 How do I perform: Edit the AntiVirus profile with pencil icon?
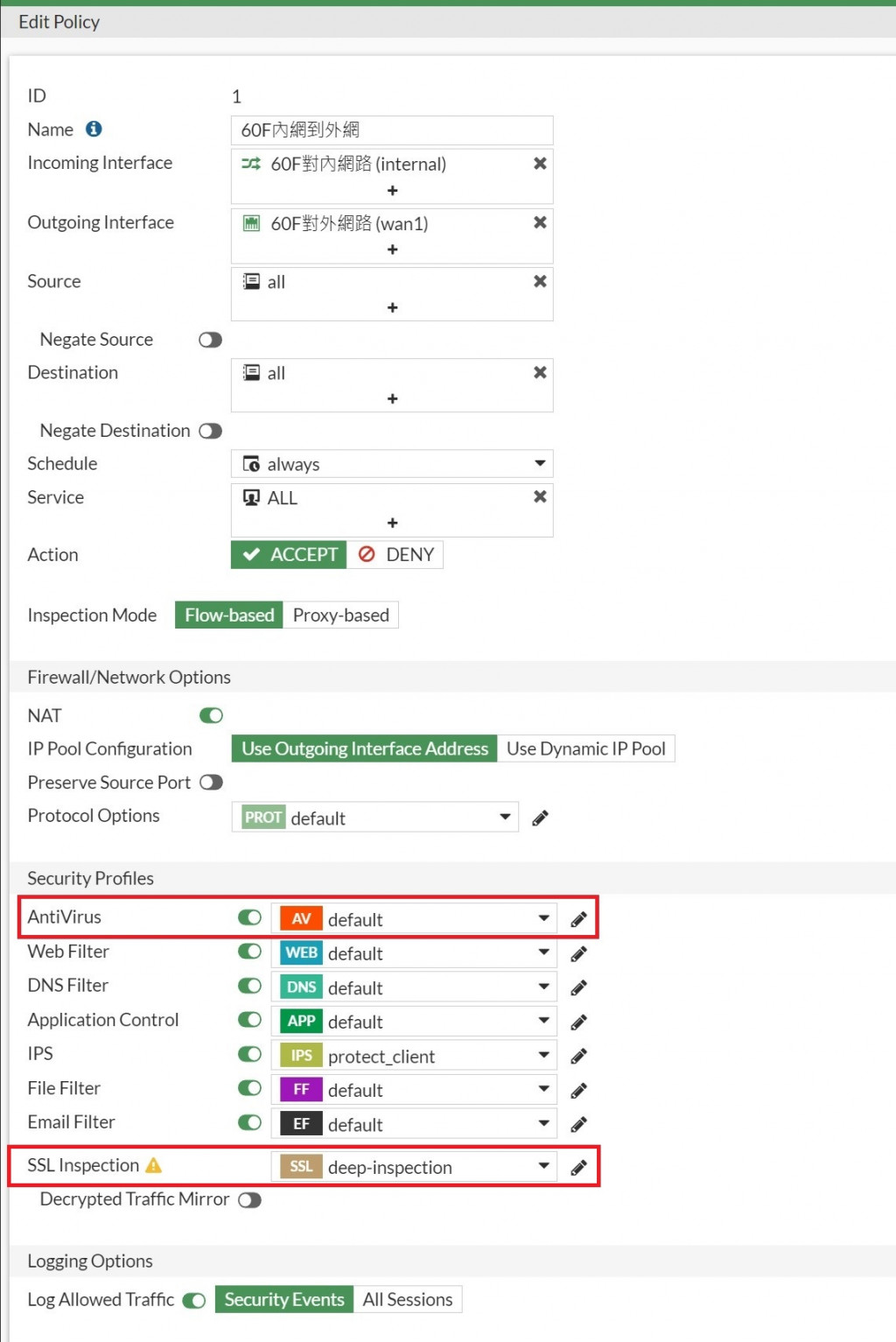click(578, 920)
